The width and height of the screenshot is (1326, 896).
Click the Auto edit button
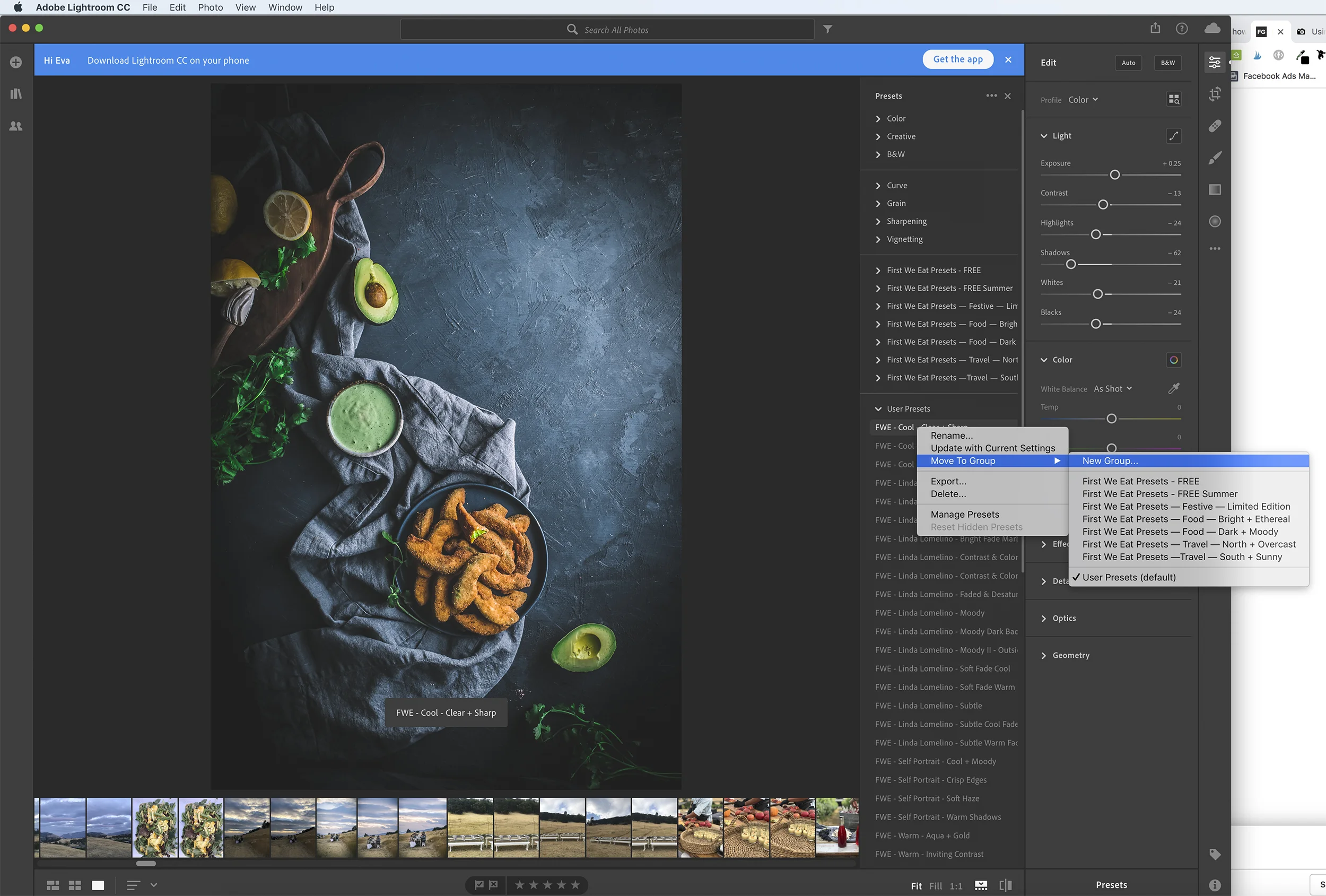coord(1128,63)
